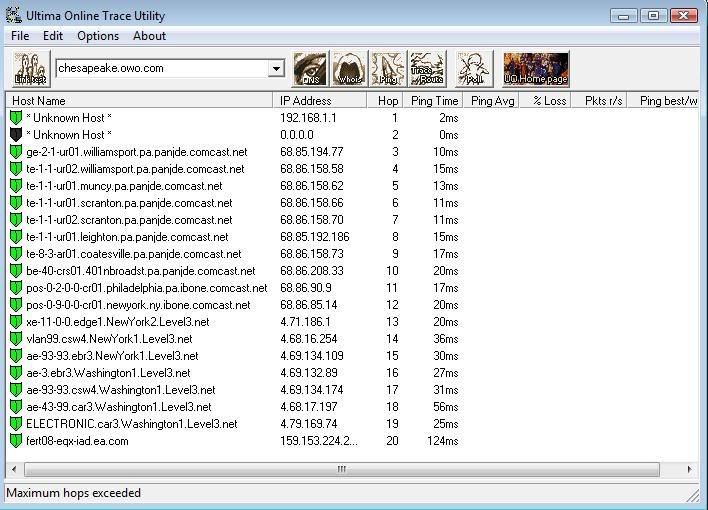Screen dimensions: 708x510
Task: Sort by the Ping Avg column header
Action: pyautogui.click(x=492, y=101)
